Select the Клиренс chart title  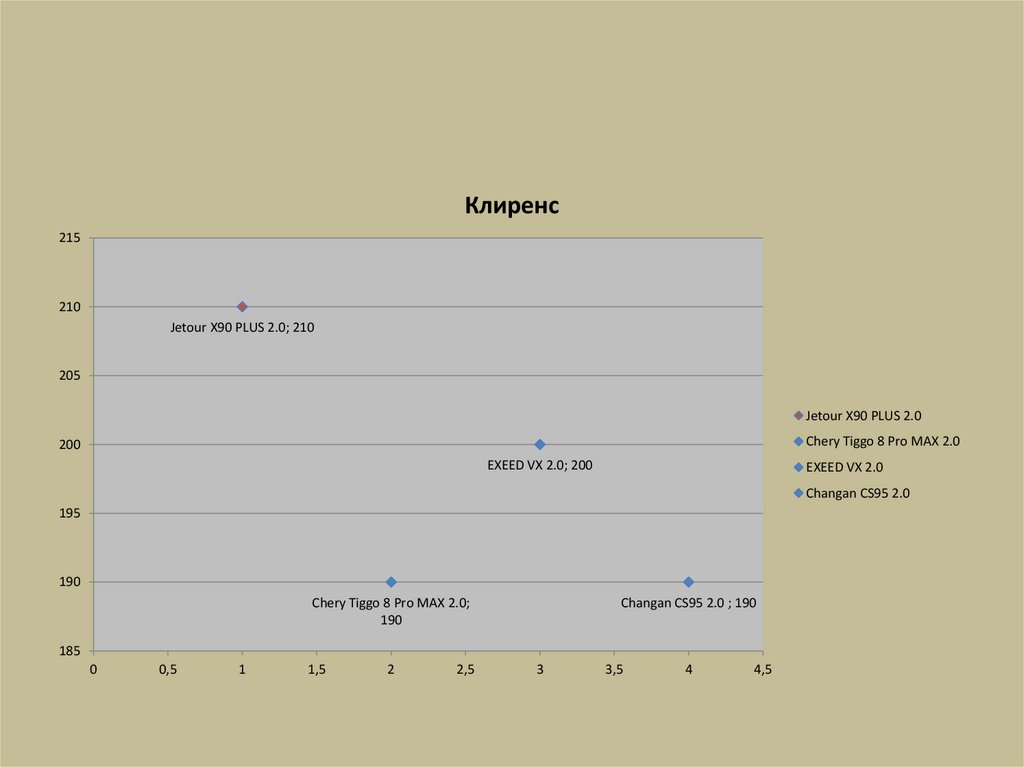coord(512,205)
